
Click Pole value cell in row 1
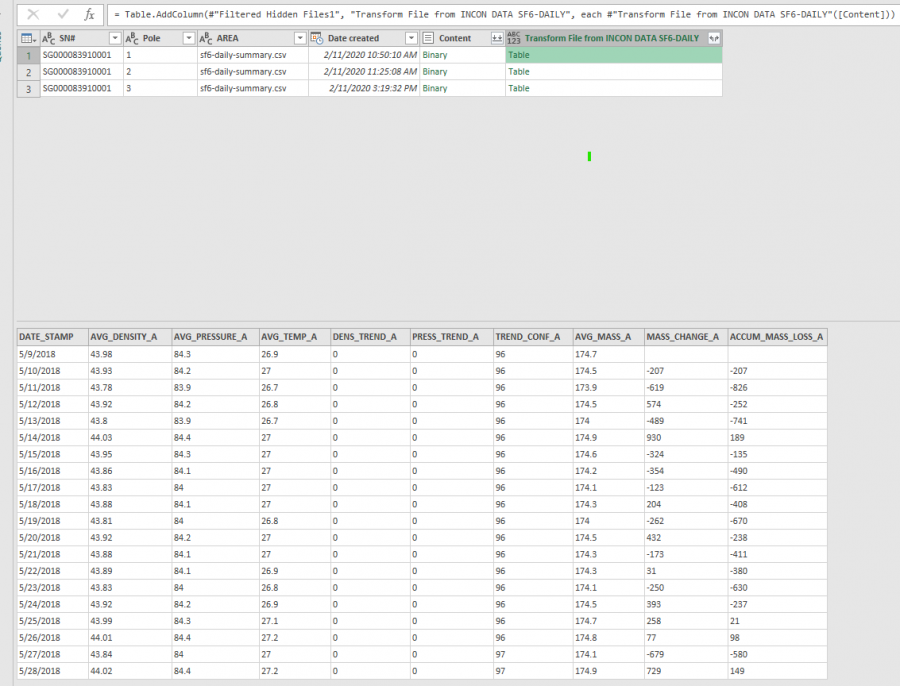pos(160,55)
